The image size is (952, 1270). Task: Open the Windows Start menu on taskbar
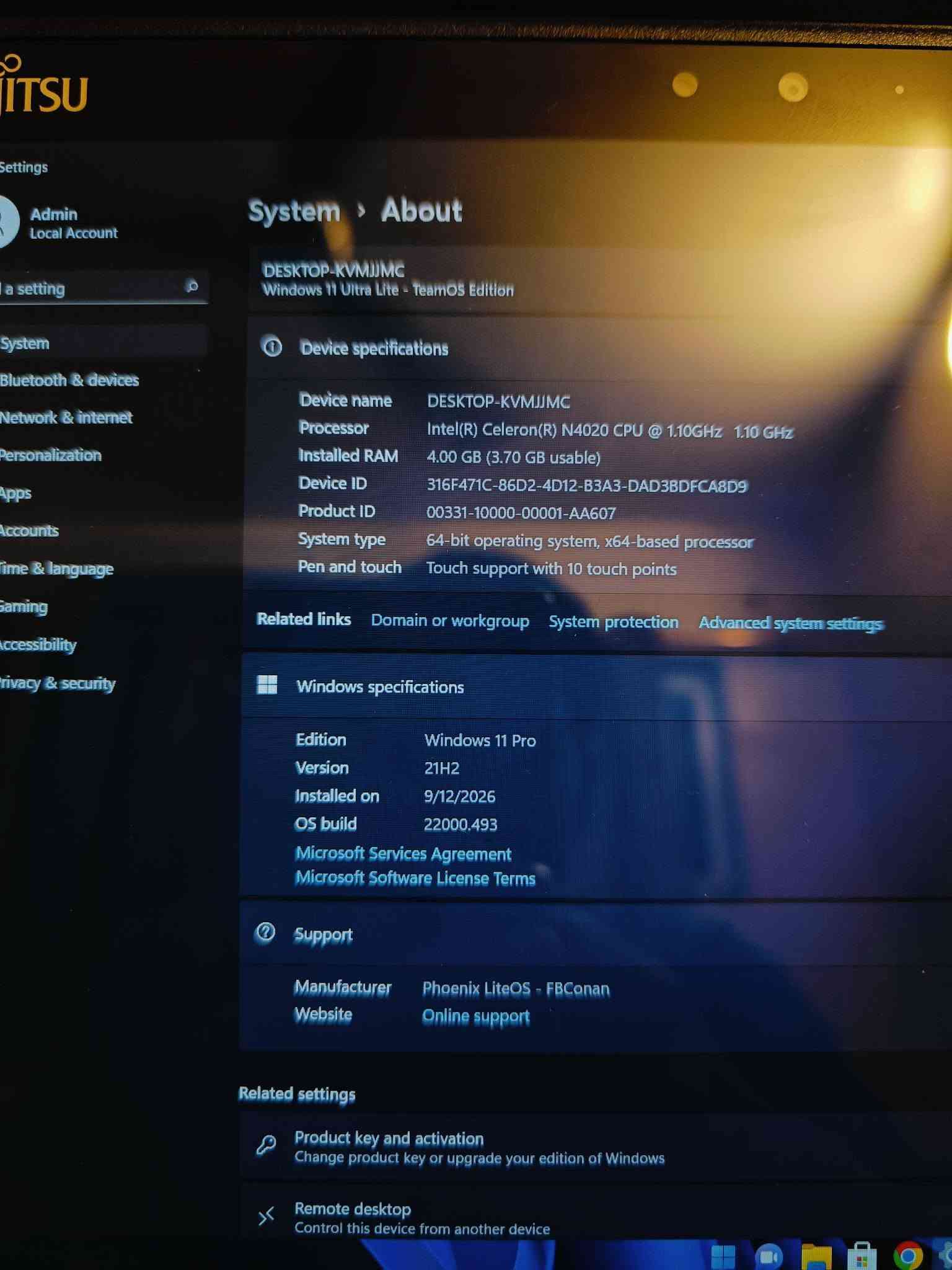[x=723, y=1256]
